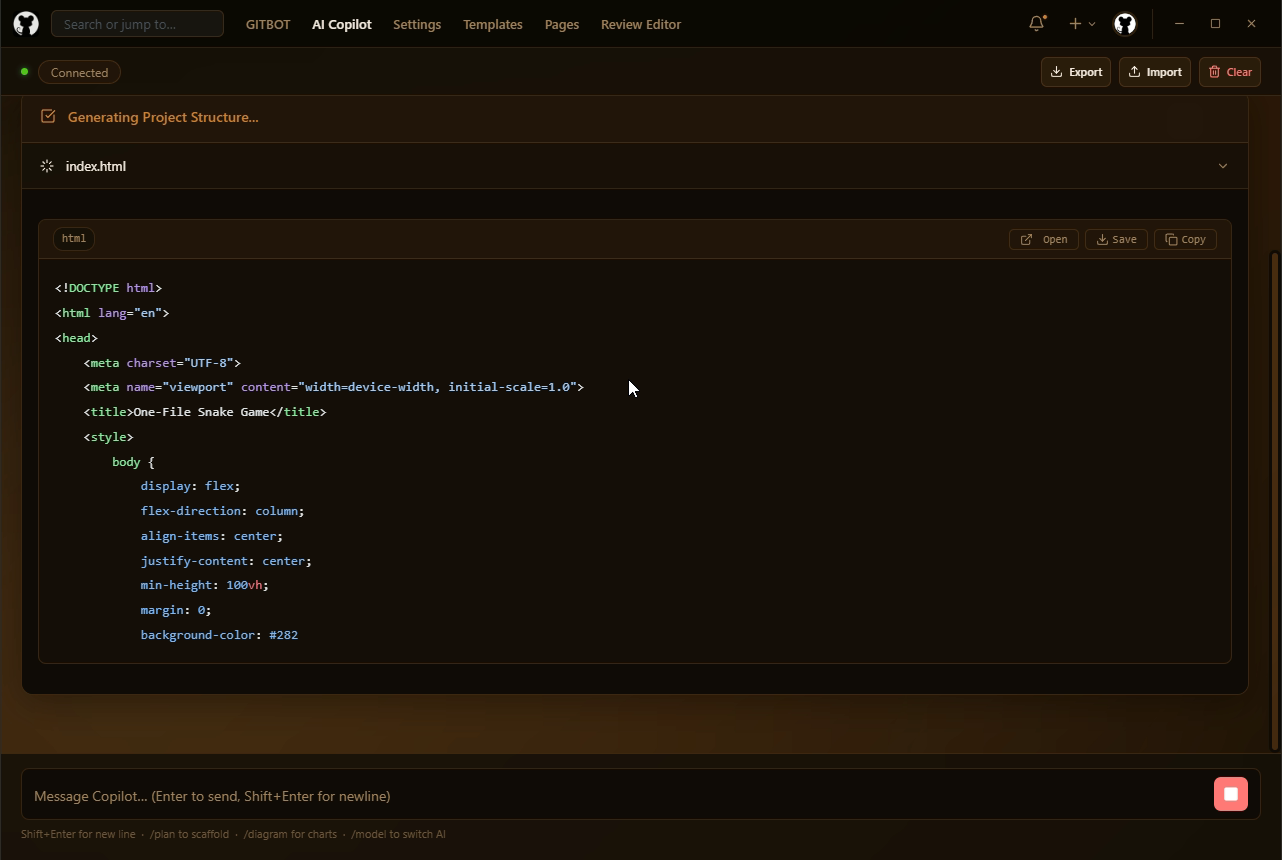Click the Connected status badge
1282x860 pixels.
coord(79,72)
